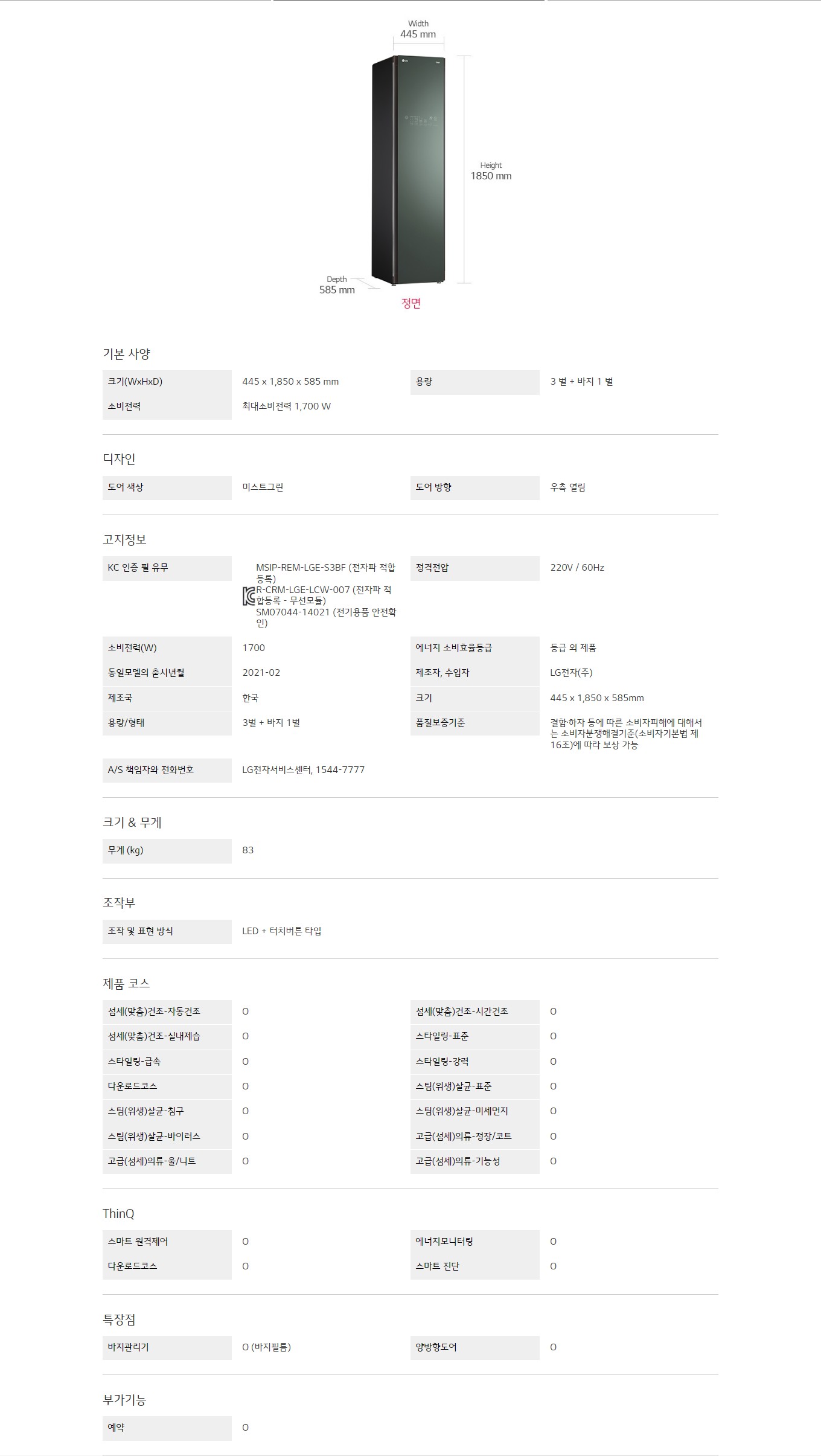
Task: Click the 미스트그린 door color value
Action: (263, 487)
